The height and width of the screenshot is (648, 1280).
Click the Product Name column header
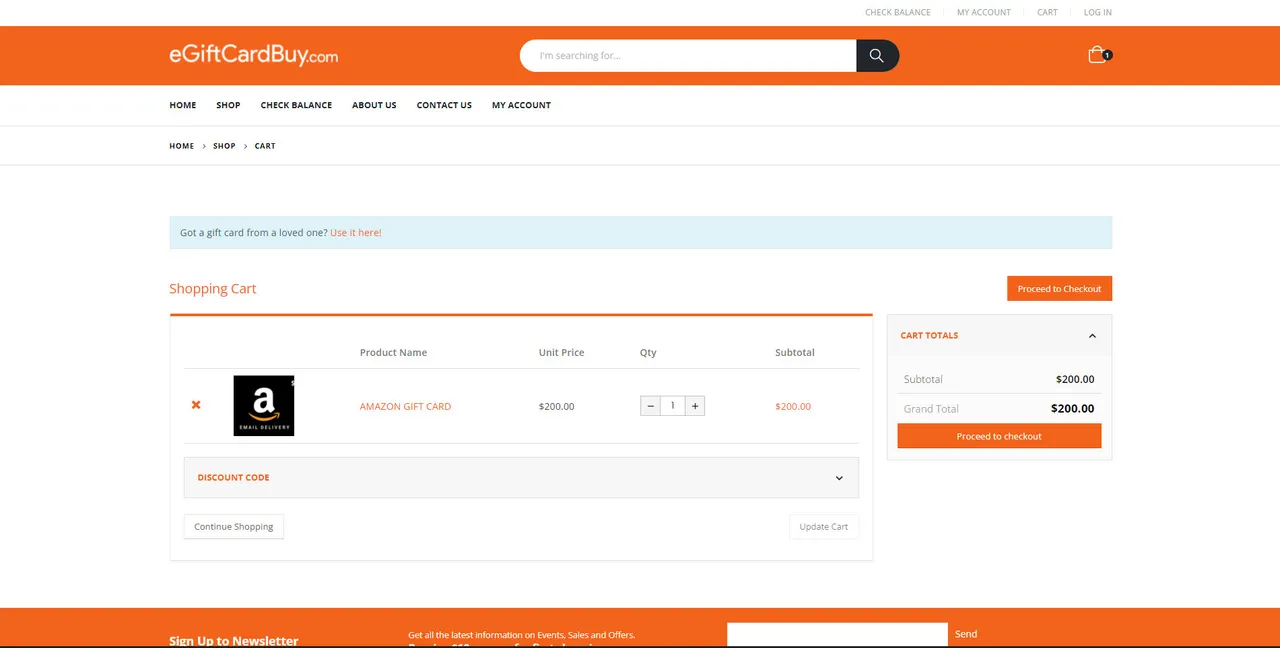point(393,352)
